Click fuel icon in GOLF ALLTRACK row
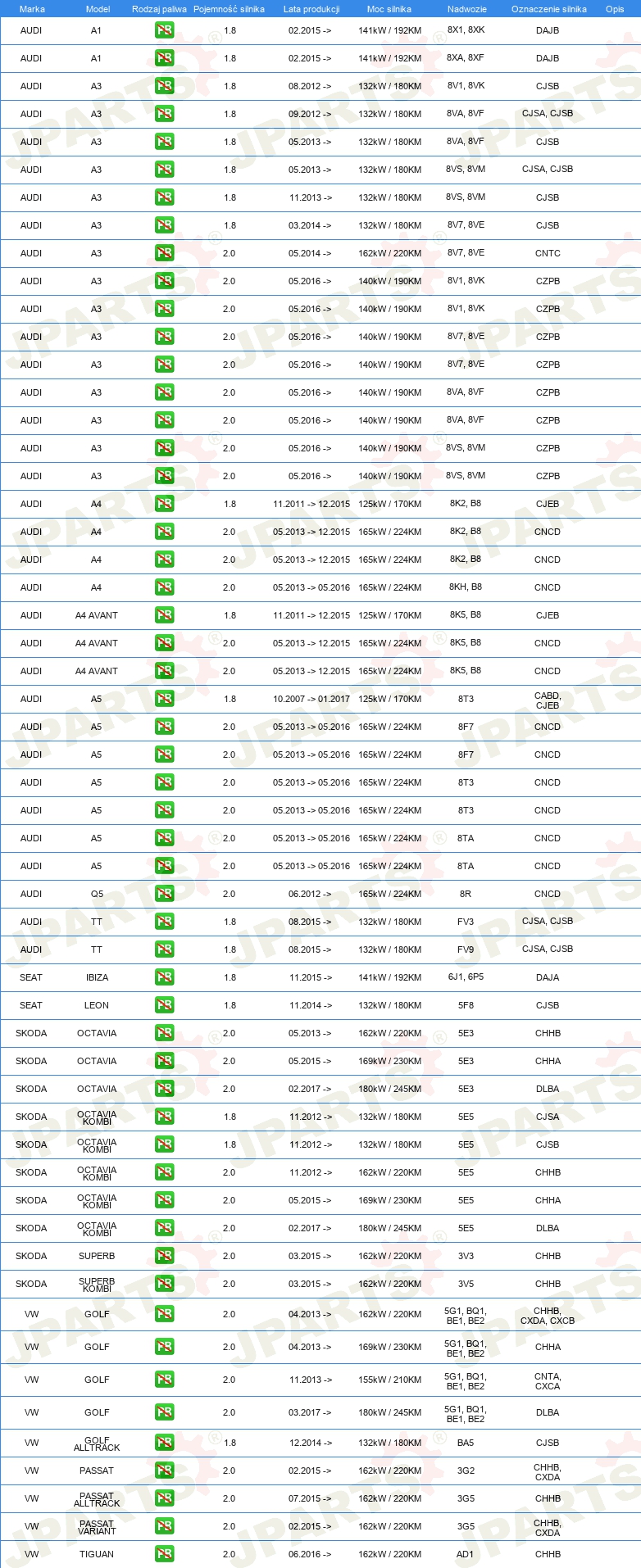The height and width of the screenshot is (1568, 641). (164, 1443)
